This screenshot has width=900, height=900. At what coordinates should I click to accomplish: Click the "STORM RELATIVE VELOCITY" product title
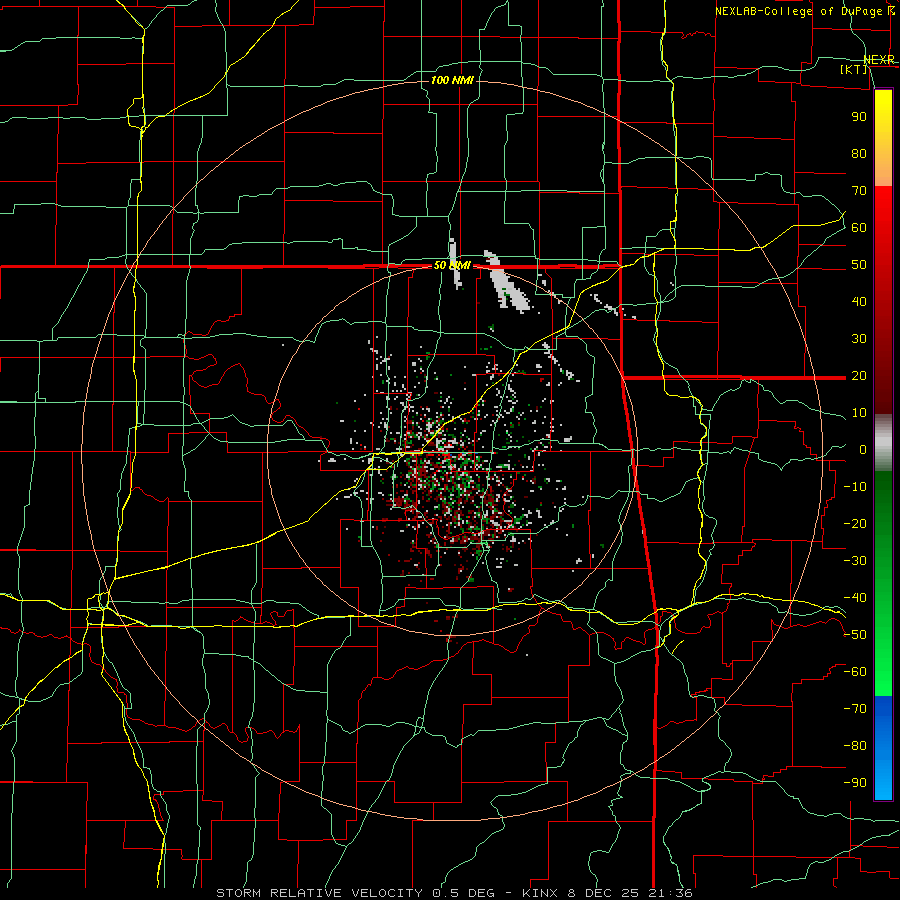coord(319,893)
